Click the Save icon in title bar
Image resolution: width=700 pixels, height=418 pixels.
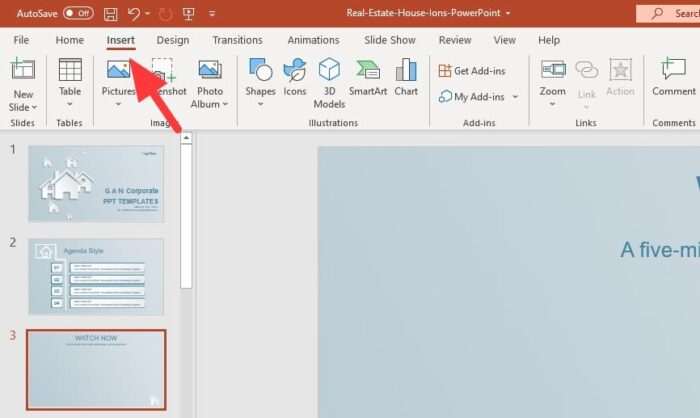click(111, 14)
